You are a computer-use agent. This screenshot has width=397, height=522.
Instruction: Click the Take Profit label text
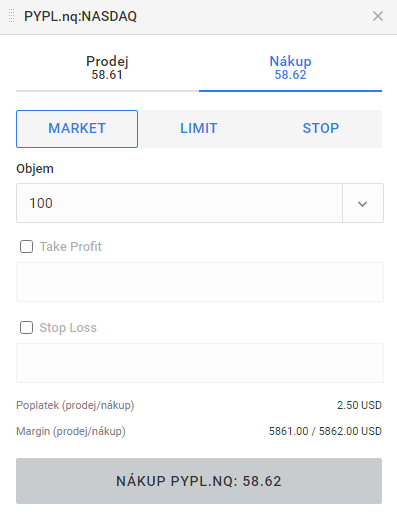tap(71, 247)
